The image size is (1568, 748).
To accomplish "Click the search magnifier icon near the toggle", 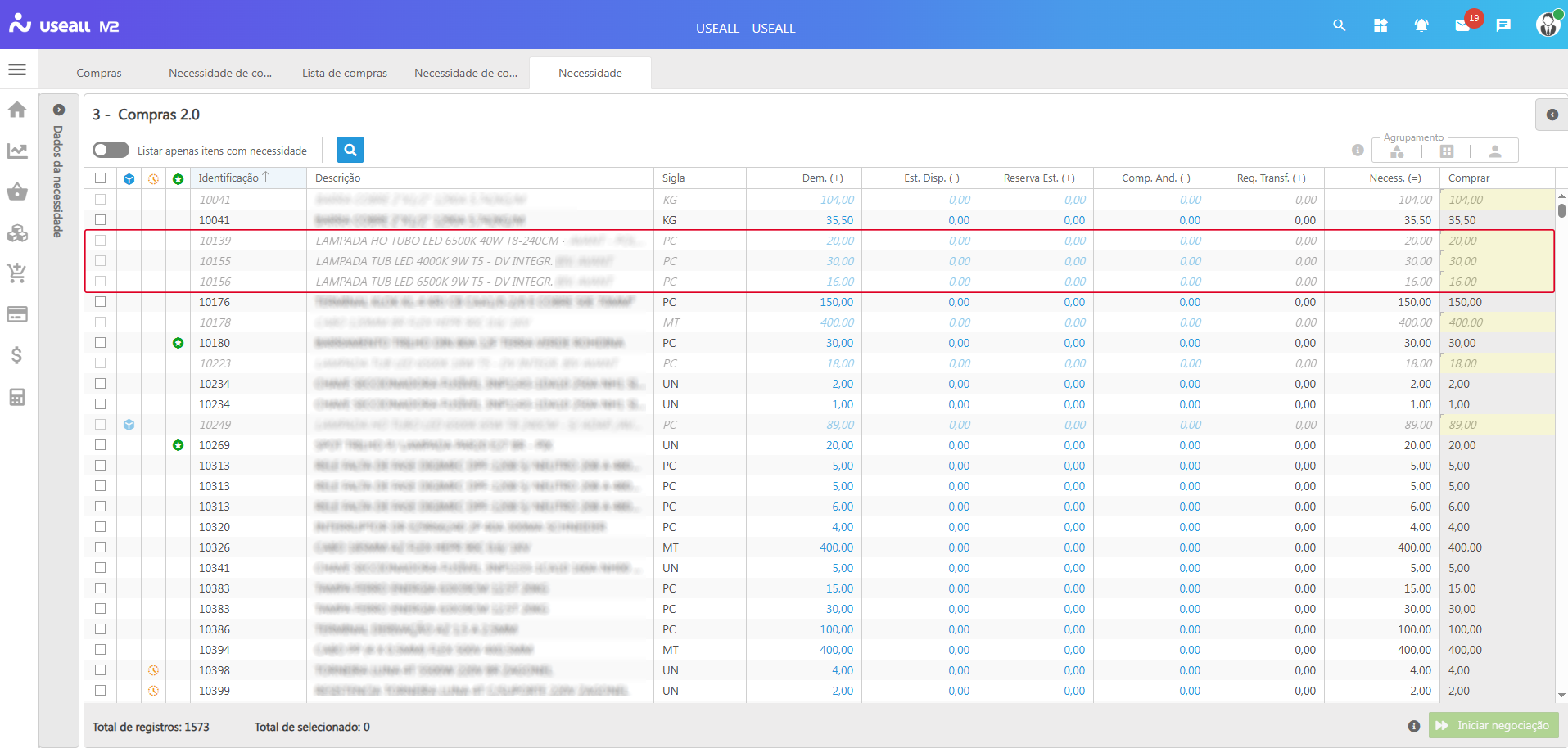I will point(350,150).
